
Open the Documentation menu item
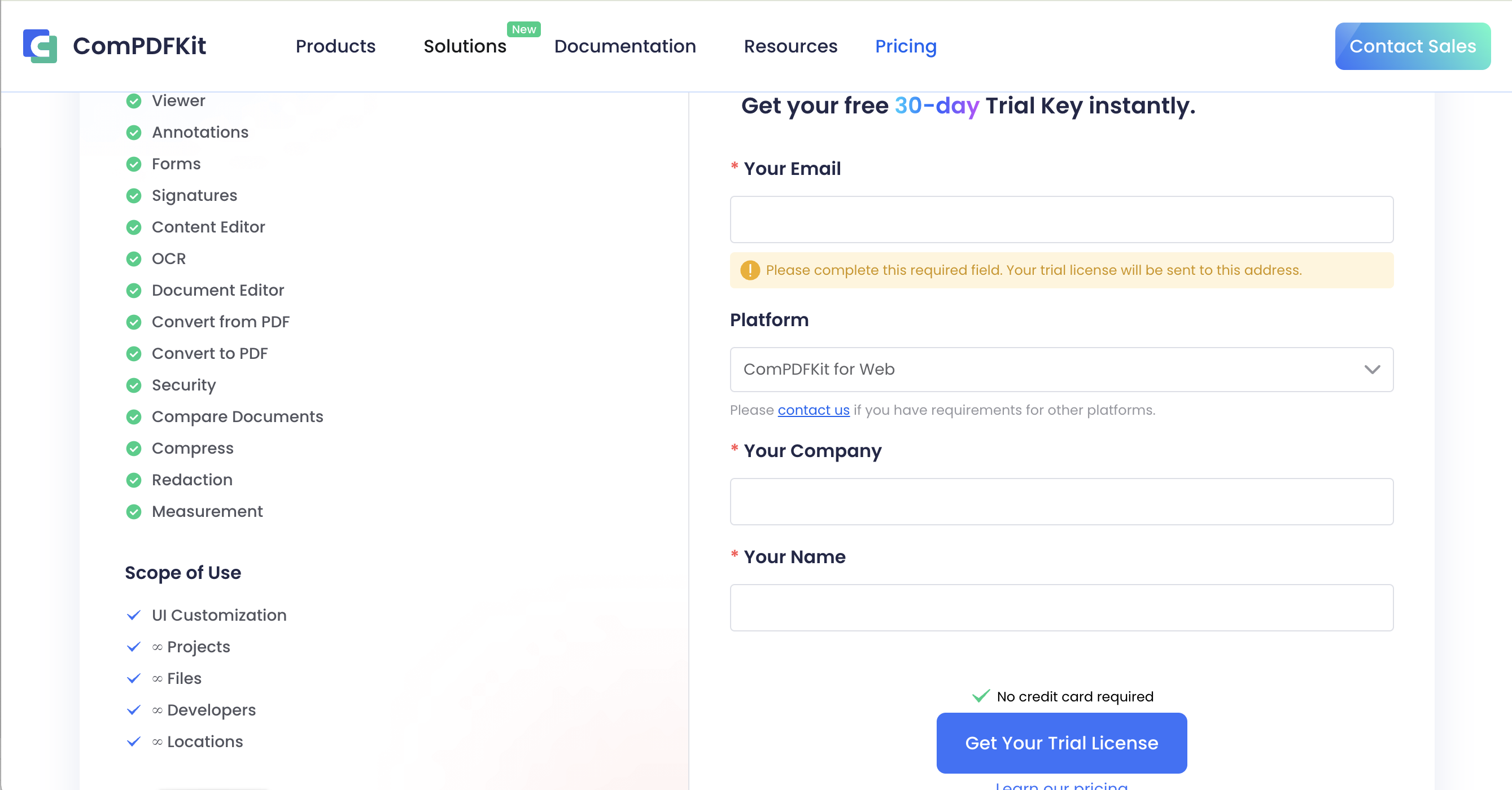624,46
